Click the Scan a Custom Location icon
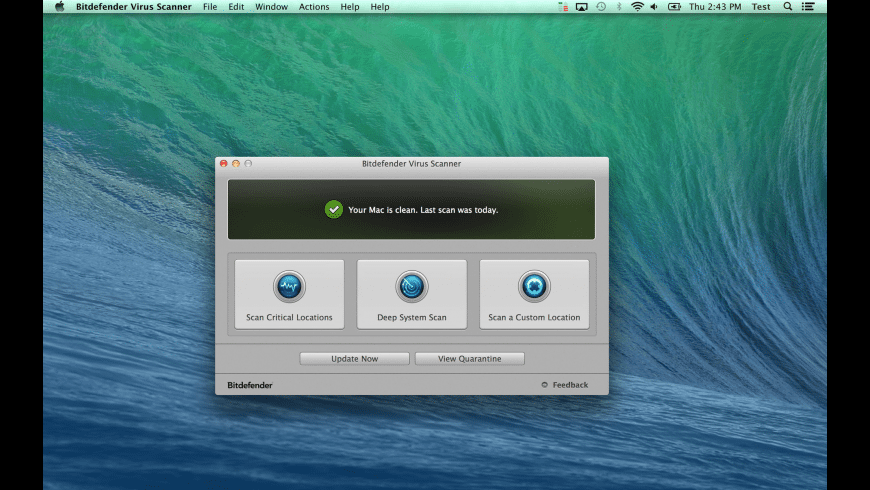 tap(534, 286)
